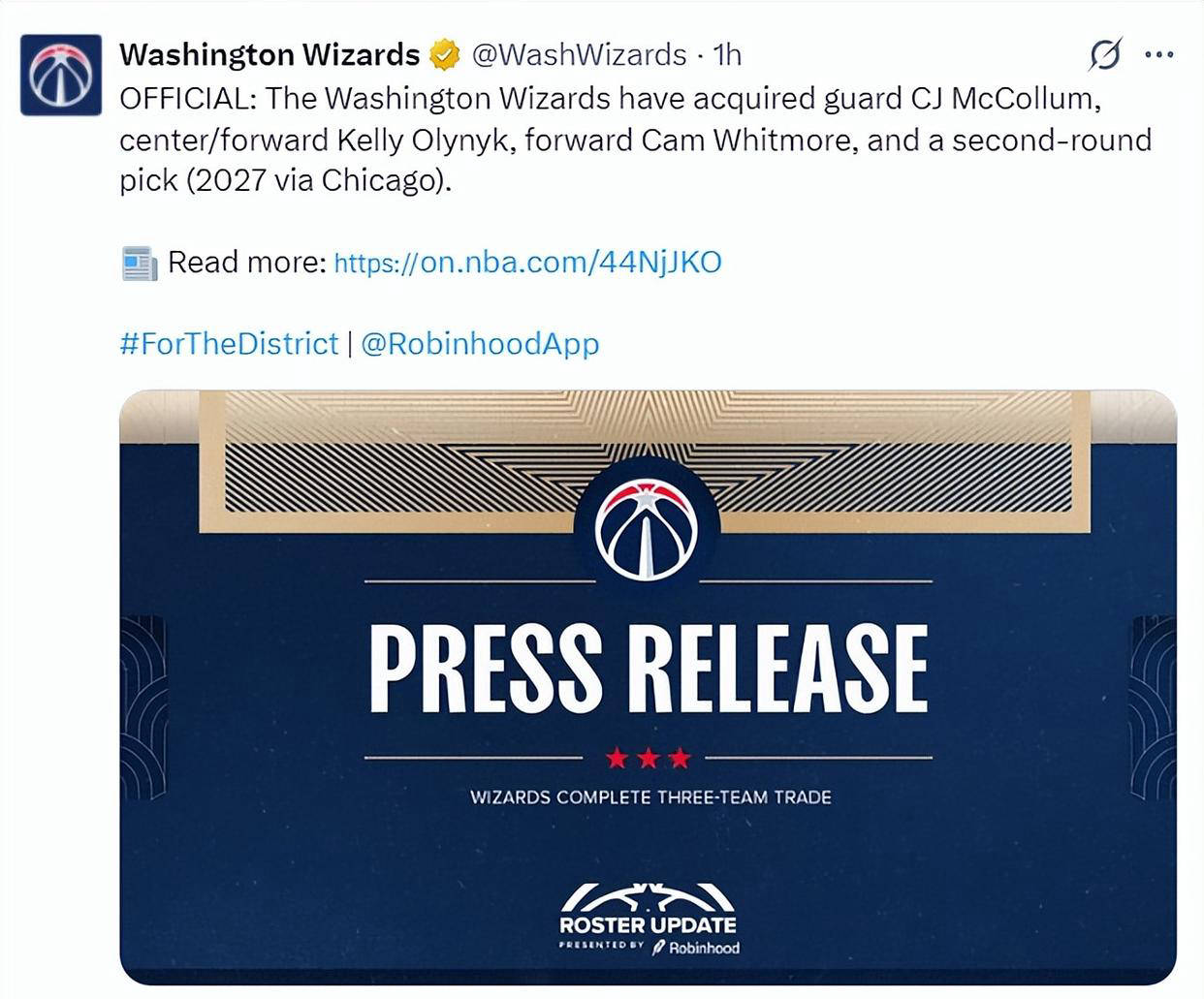Select the #ForTheDistrict hashtag
Viewport: 1204px width, 999px height.
(229, 344)
